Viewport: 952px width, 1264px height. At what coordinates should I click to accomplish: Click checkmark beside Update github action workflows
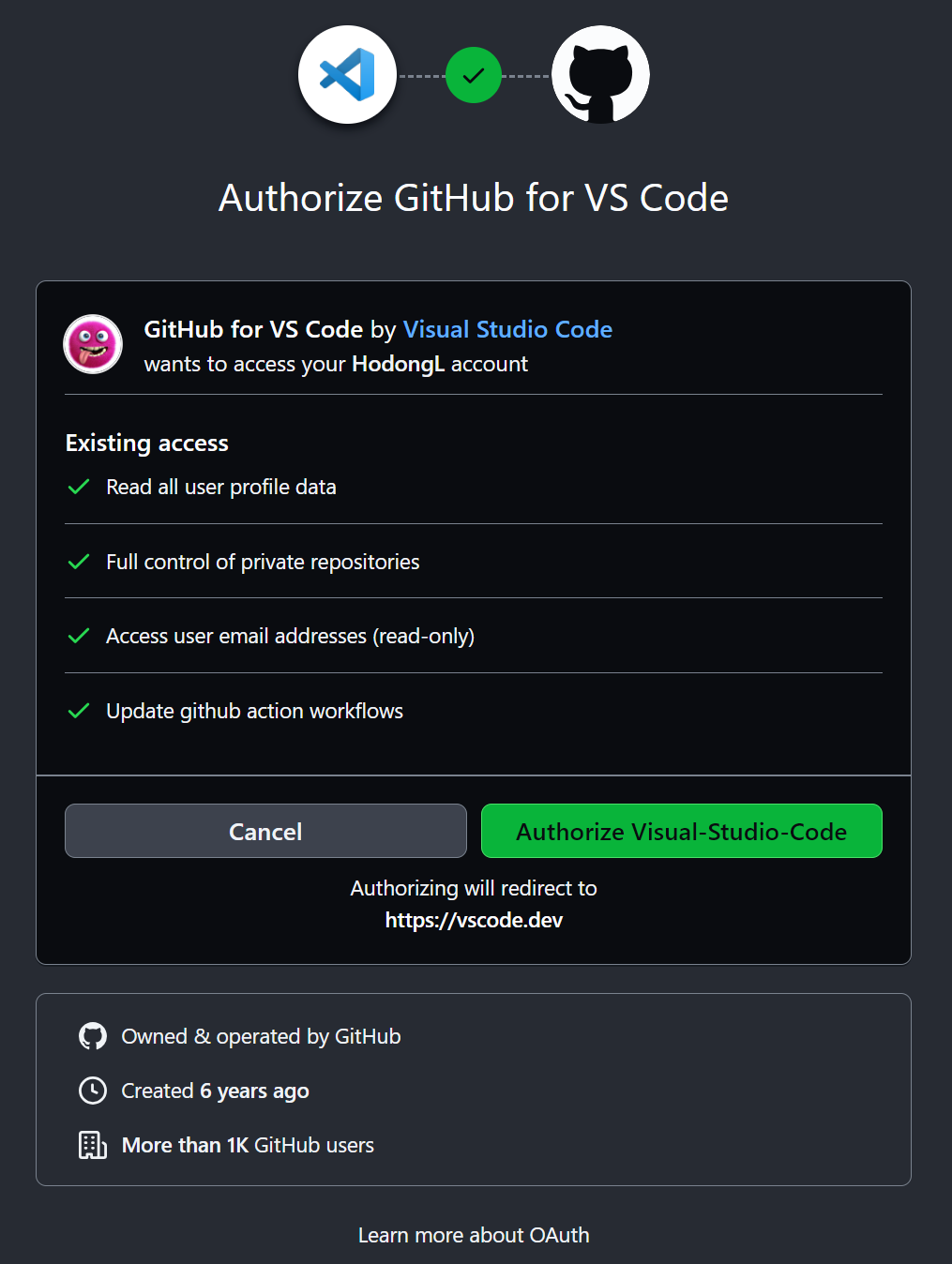(x=79, y=711)
